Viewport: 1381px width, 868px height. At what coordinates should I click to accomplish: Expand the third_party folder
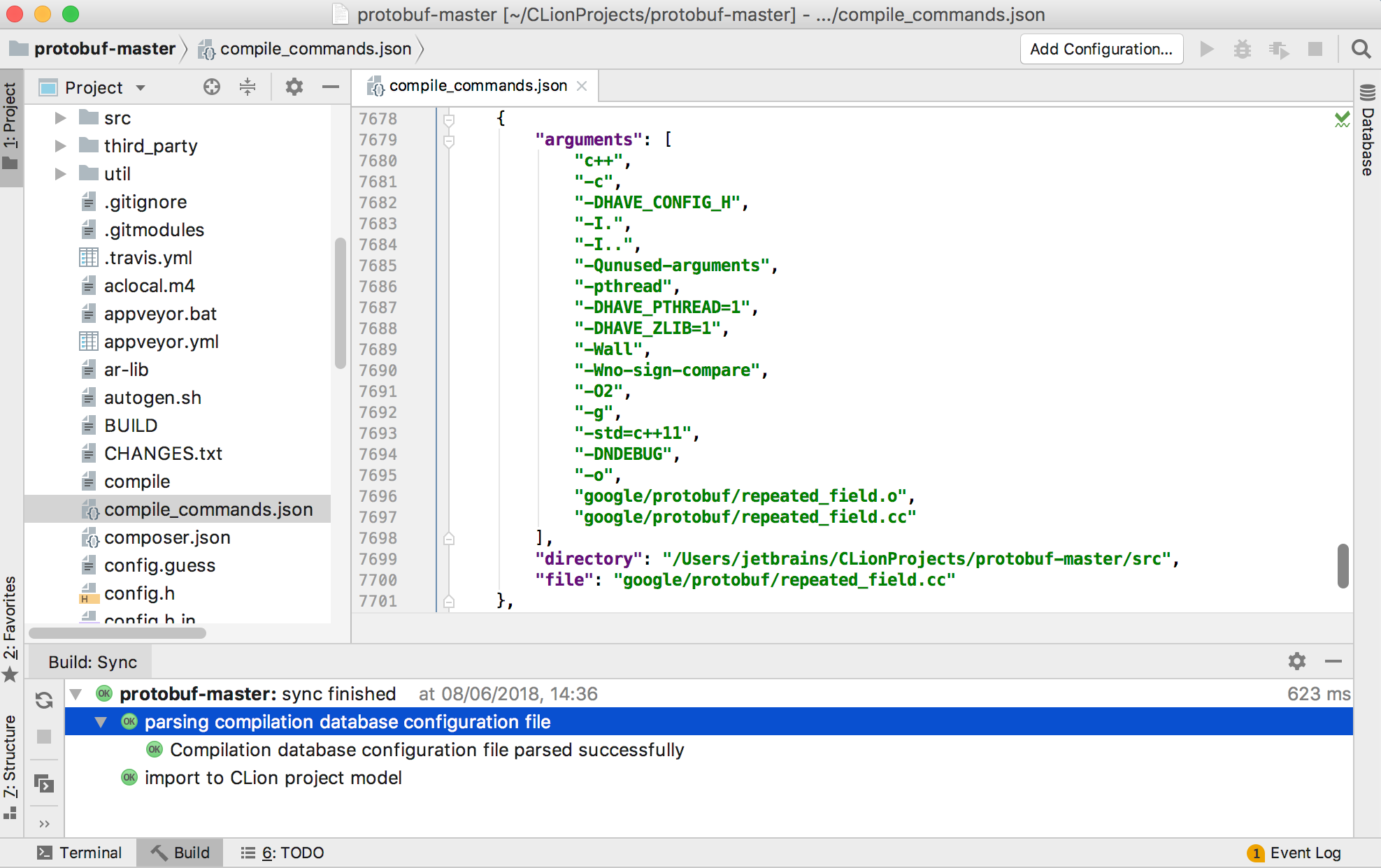point(61,146)
